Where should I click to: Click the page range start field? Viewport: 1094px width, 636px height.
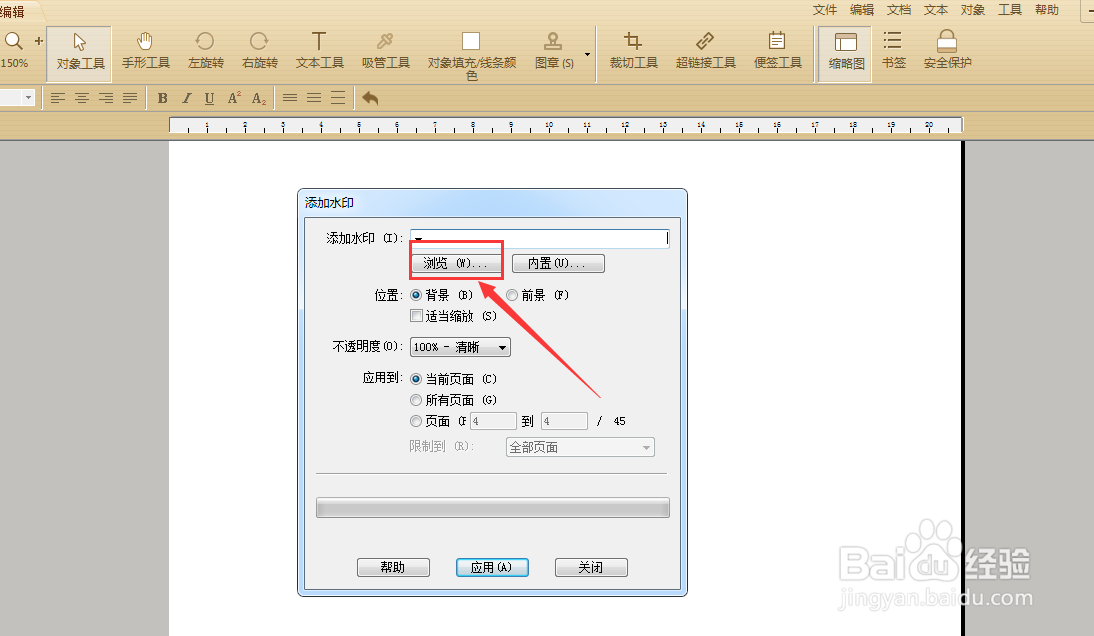[493, 421]
